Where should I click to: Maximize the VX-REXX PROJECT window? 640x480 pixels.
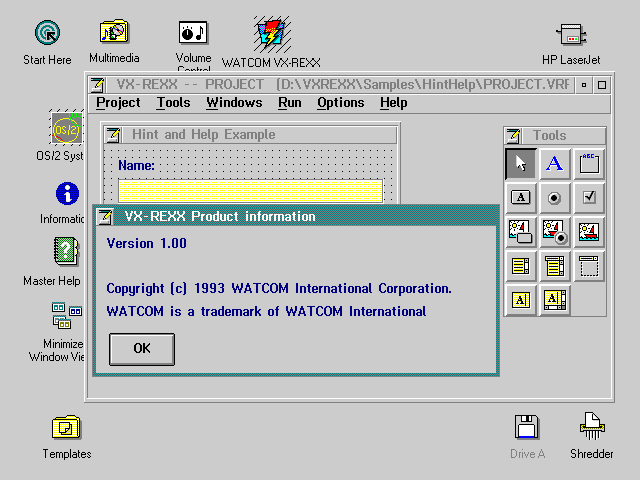coord(602,85)
